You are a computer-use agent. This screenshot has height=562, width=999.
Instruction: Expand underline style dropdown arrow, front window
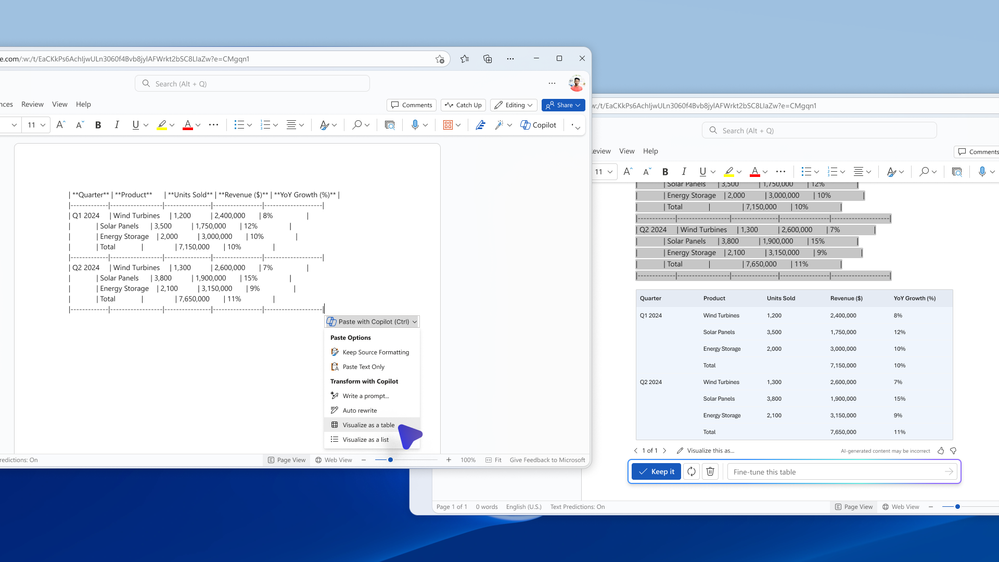point(146,126)
